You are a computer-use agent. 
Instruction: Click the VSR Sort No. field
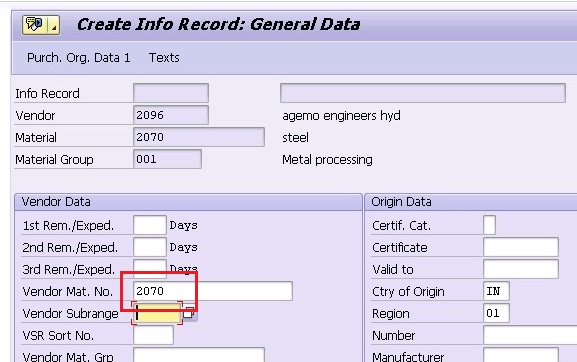tap(153, 335)
